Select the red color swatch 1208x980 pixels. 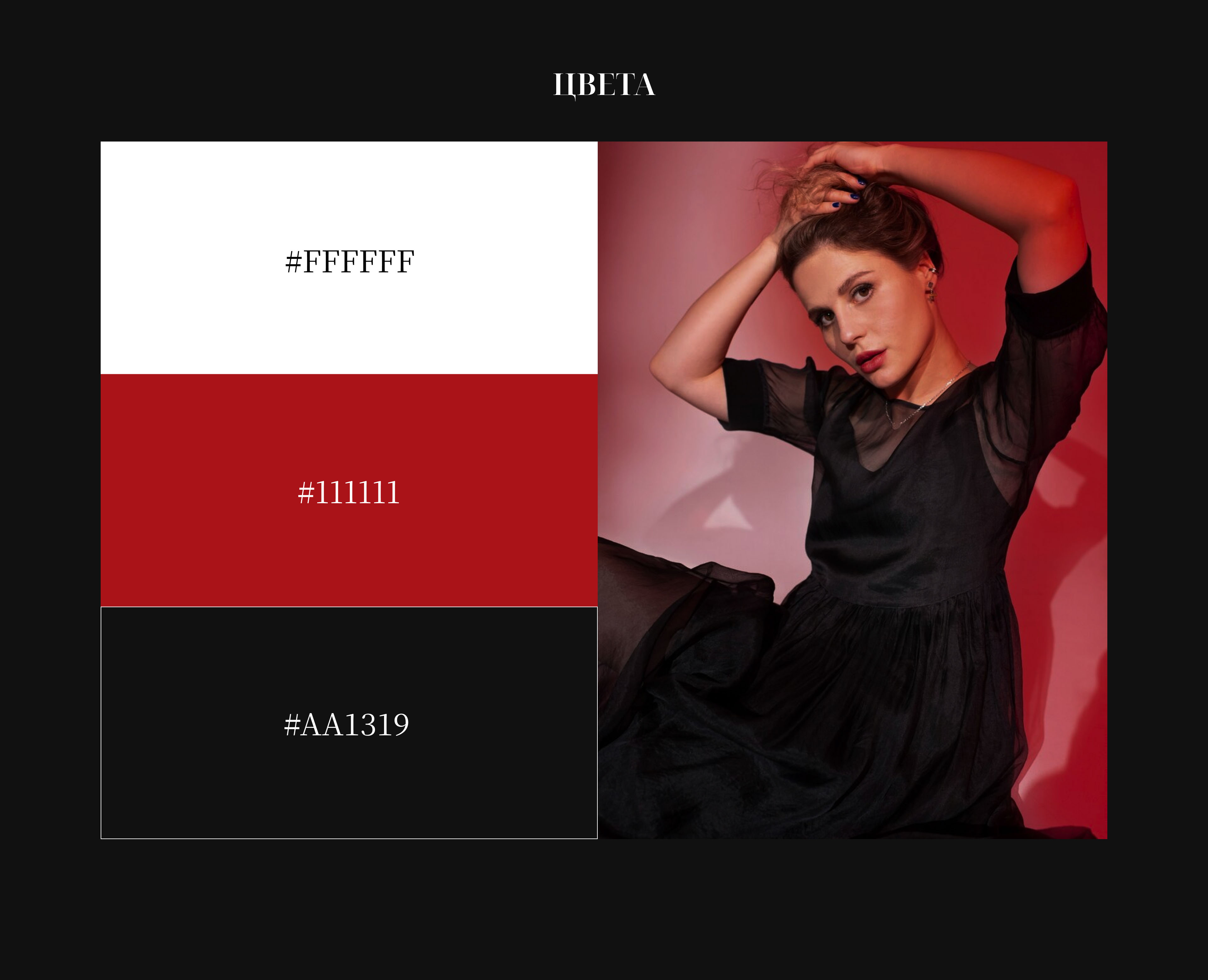click(x=349, y=490)
